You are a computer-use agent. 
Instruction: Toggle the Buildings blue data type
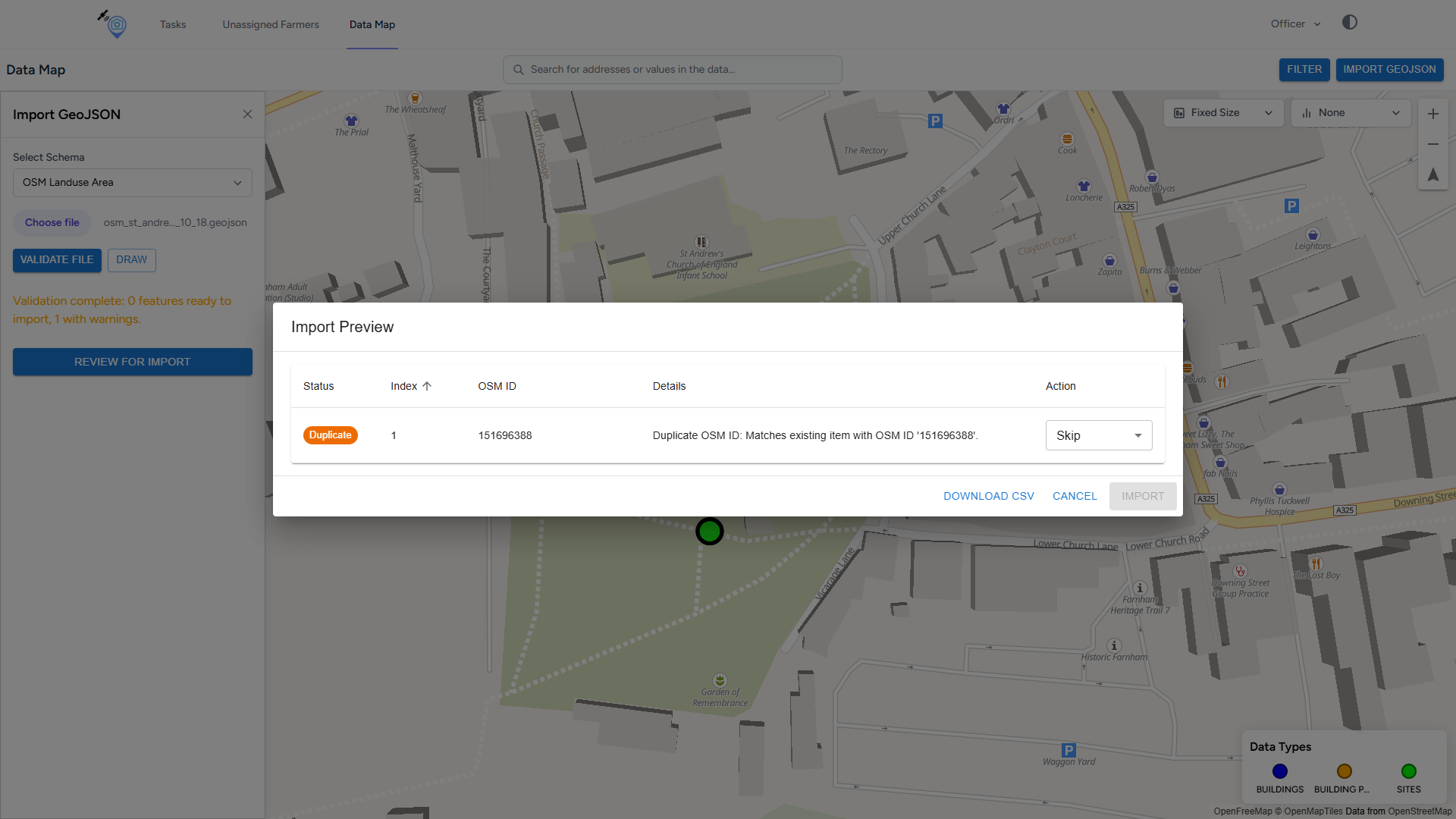[x=1279, y=771]
